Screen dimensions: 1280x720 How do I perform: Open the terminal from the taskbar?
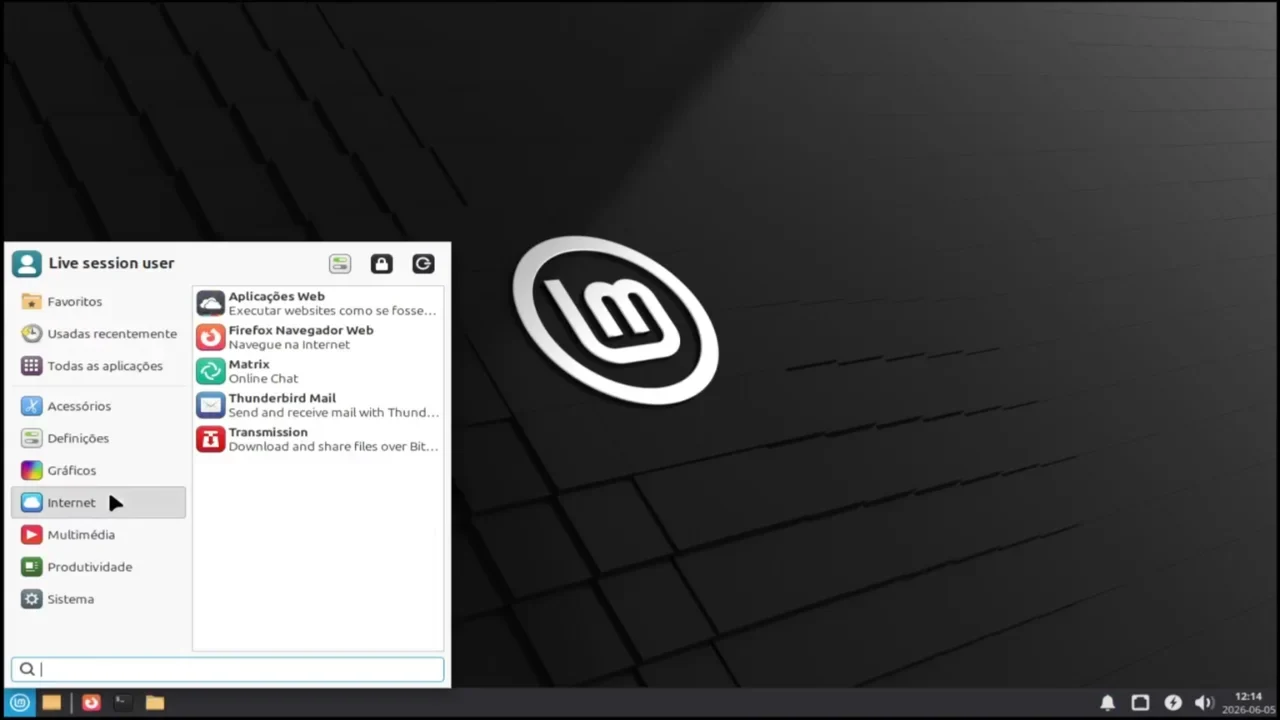point(122,702)
